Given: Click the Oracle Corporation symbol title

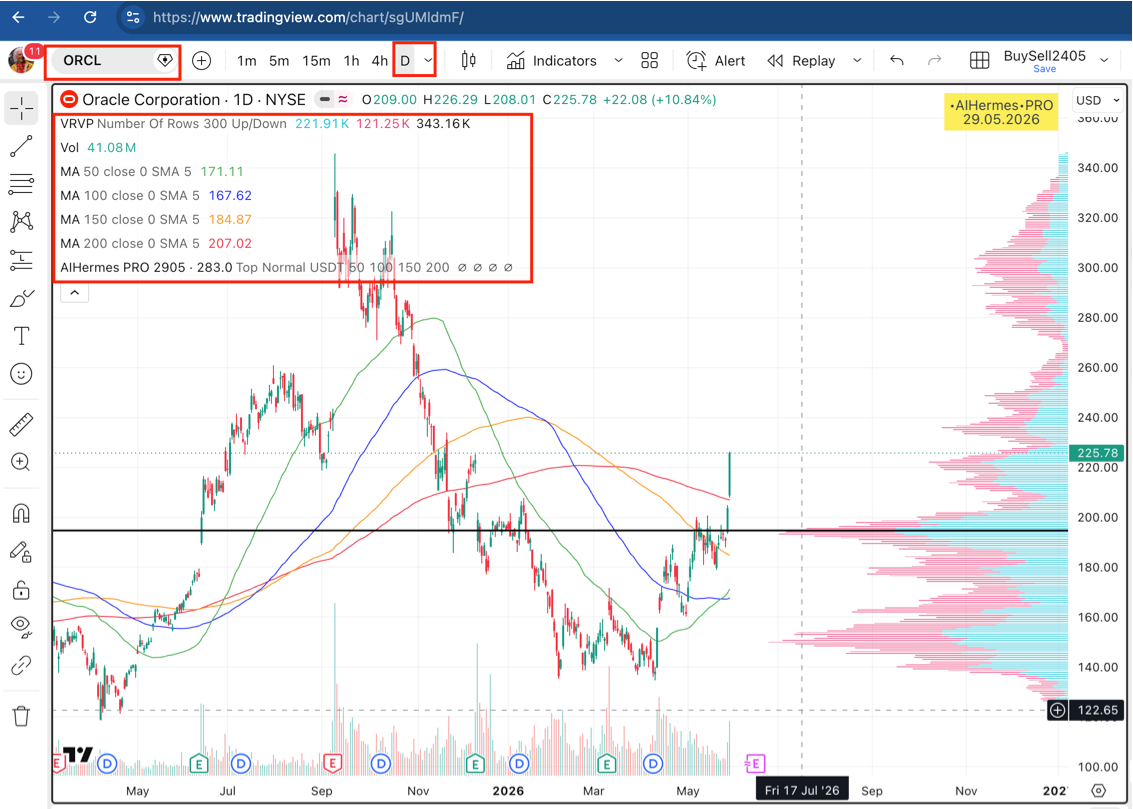Looking at the screenshot, I should pyautogui.click(x=194, y=100).
